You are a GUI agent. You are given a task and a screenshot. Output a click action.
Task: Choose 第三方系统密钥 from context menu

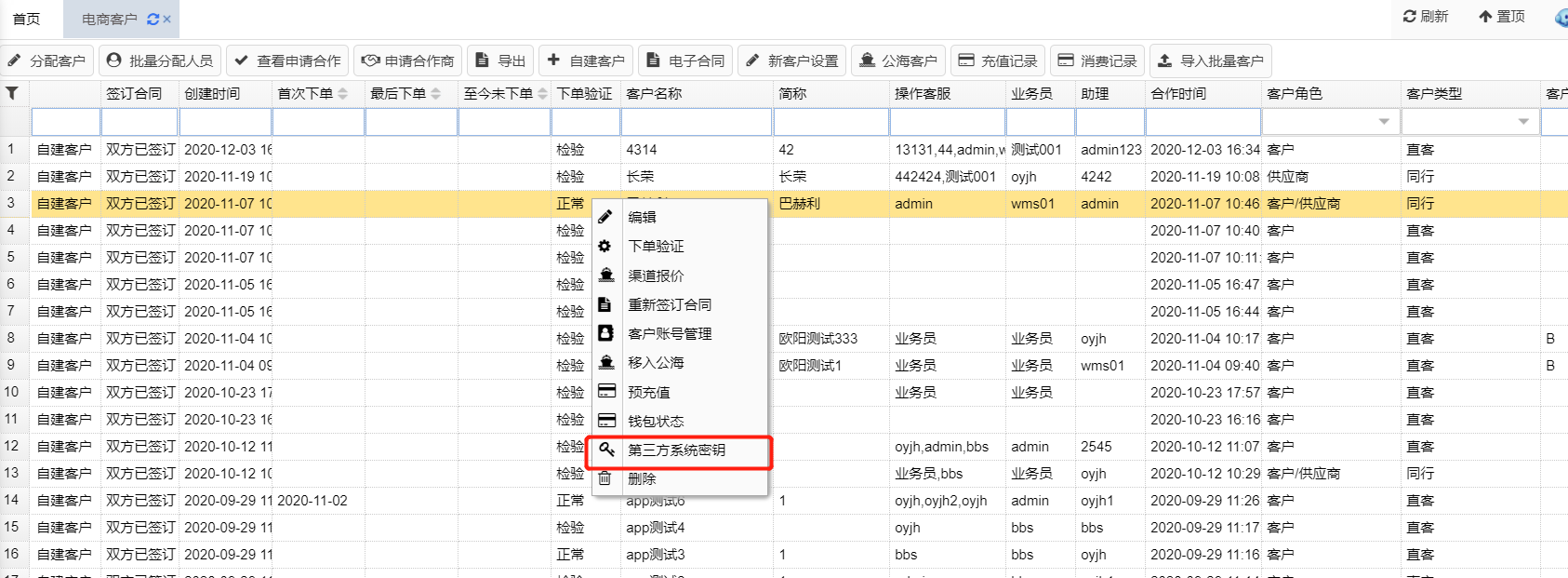pyautogui.click(x=676, y=450)
